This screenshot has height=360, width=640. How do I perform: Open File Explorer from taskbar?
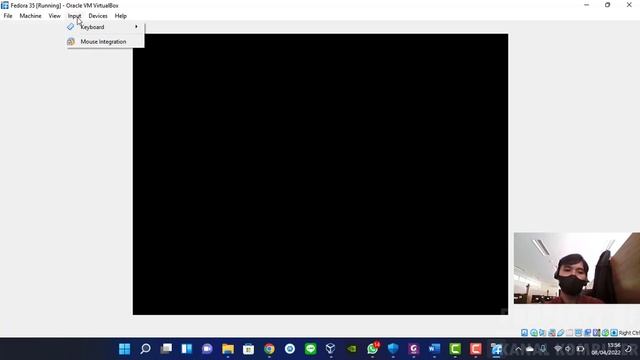pyautogui.click(x=228, y=349)
